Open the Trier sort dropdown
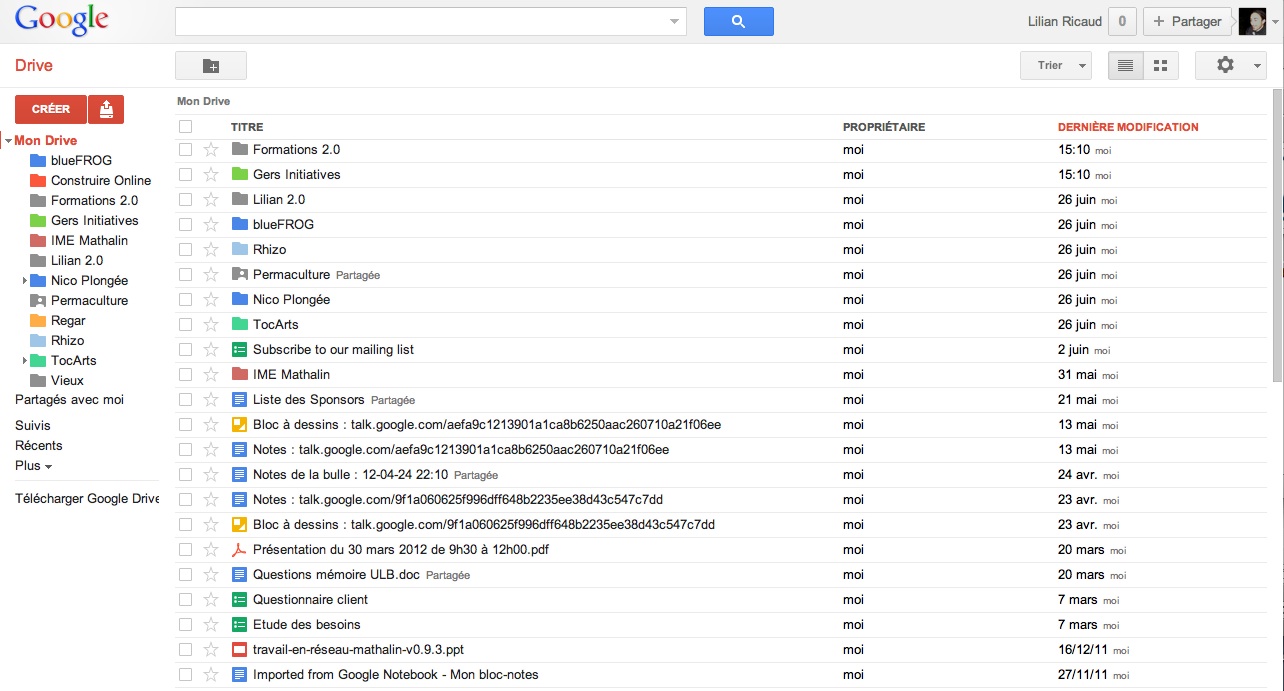 pyautogui.click(x=1055, y=66)
